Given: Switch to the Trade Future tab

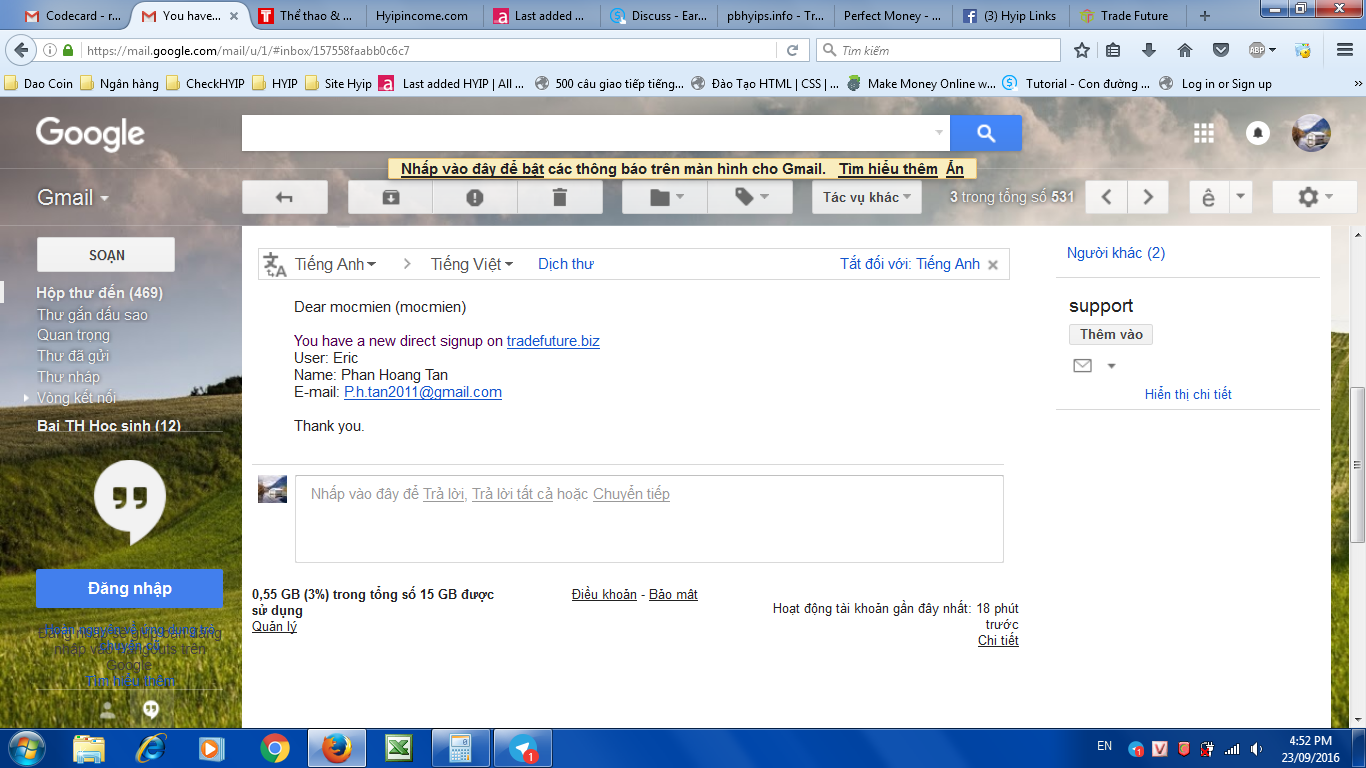Looking at the screenshot, I should (x=1125, y=16).
